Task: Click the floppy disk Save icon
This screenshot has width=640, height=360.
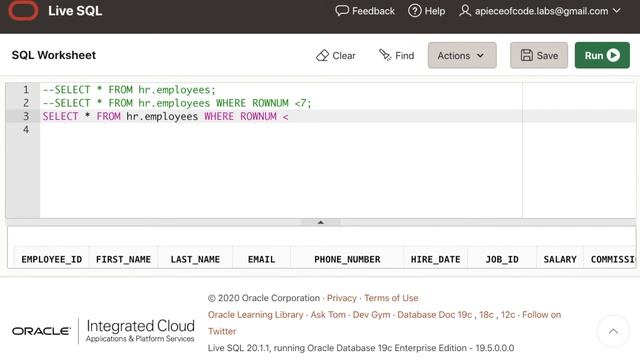Action: click(x=527, y=55)
